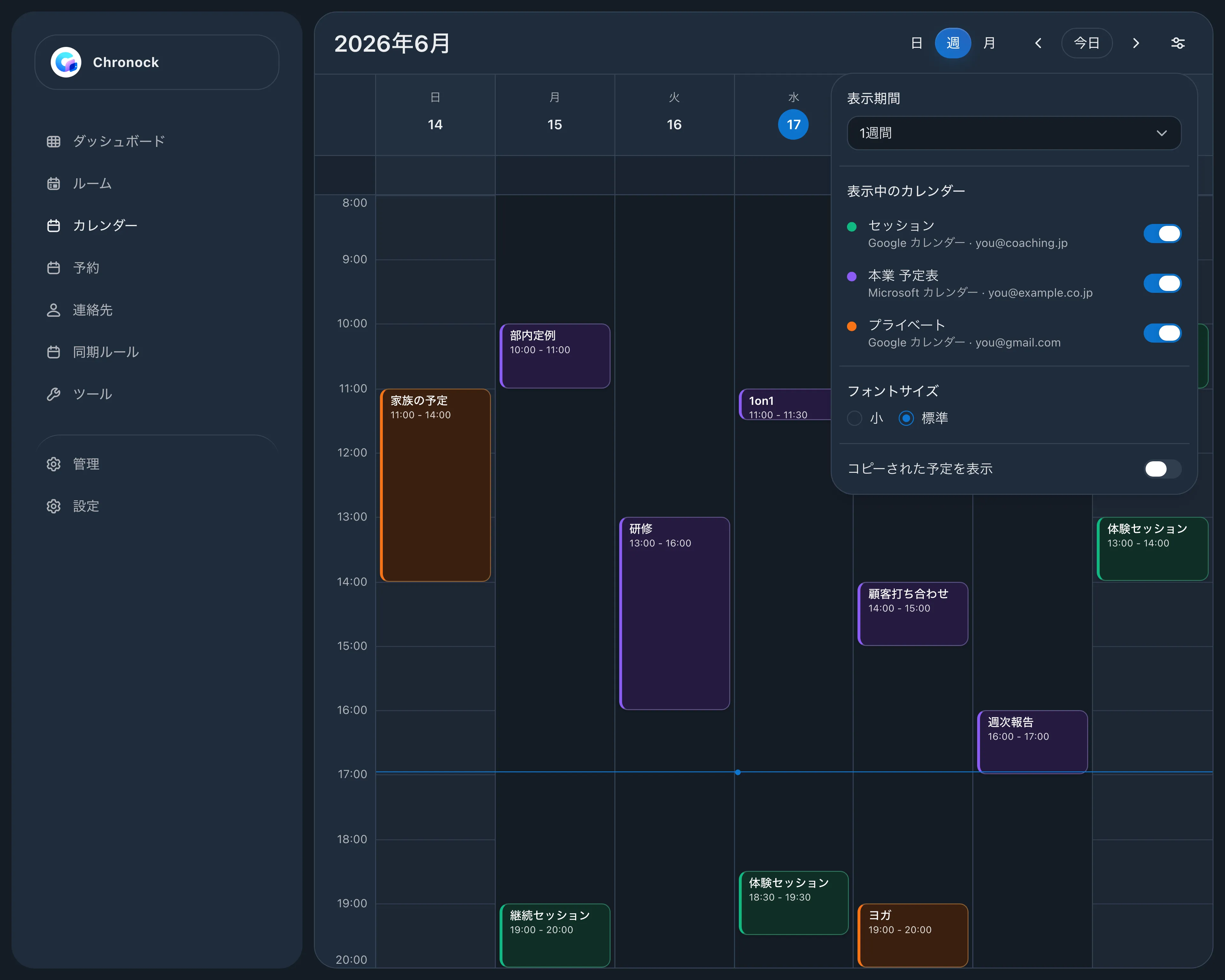
Task: Click the 今日 button
Action: click(1086, 43)
